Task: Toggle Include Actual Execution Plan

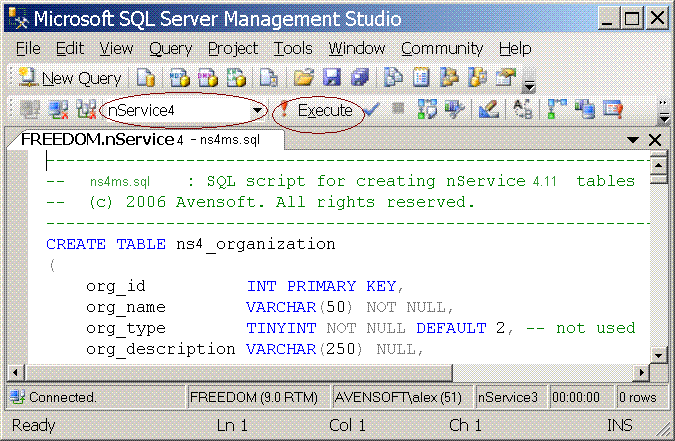Action: [x=557, y=109]
